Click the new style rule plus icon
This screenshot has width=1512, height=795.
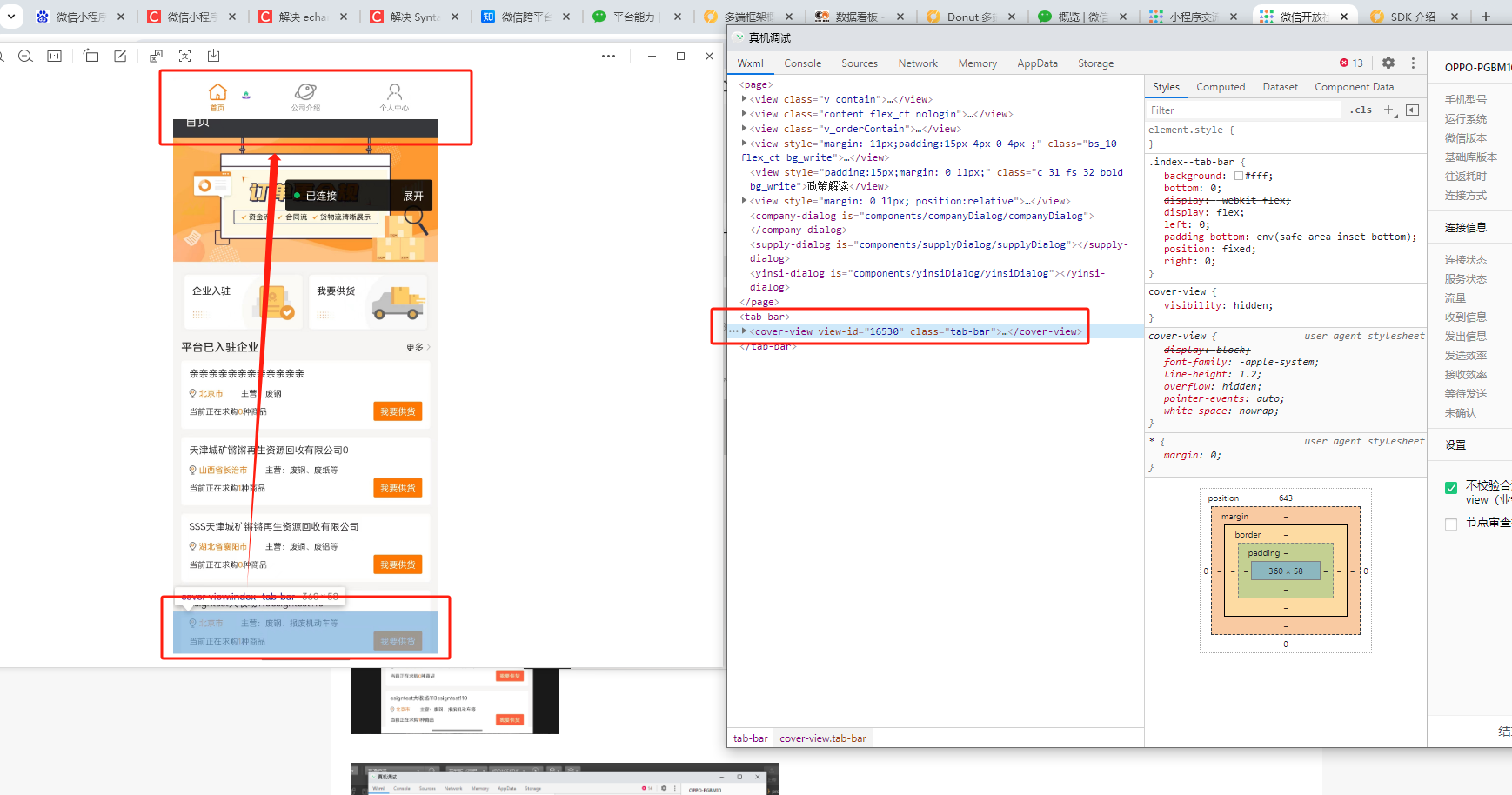point(1389,110)
